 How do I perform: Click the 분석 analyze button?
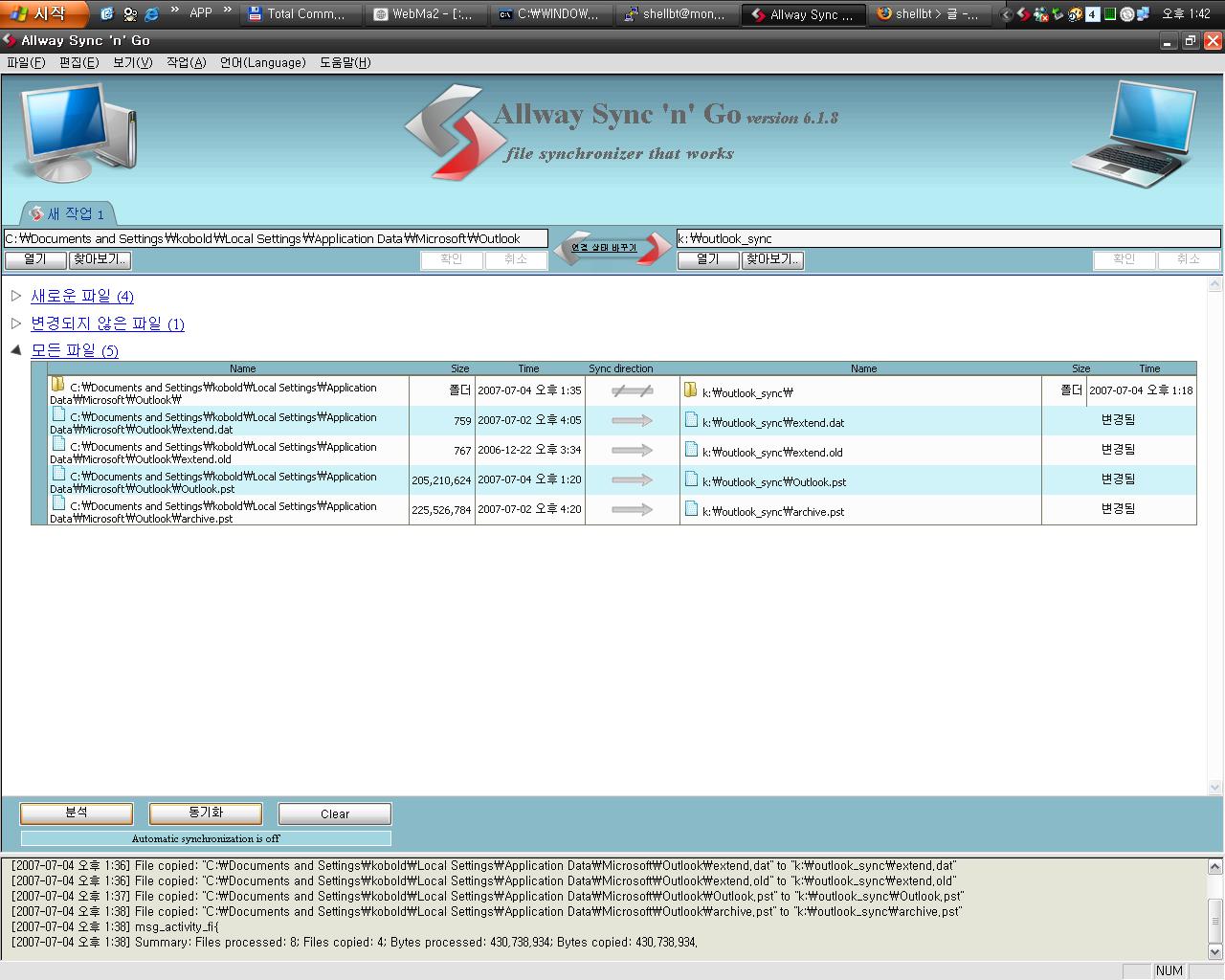click(x=77, y=813)
